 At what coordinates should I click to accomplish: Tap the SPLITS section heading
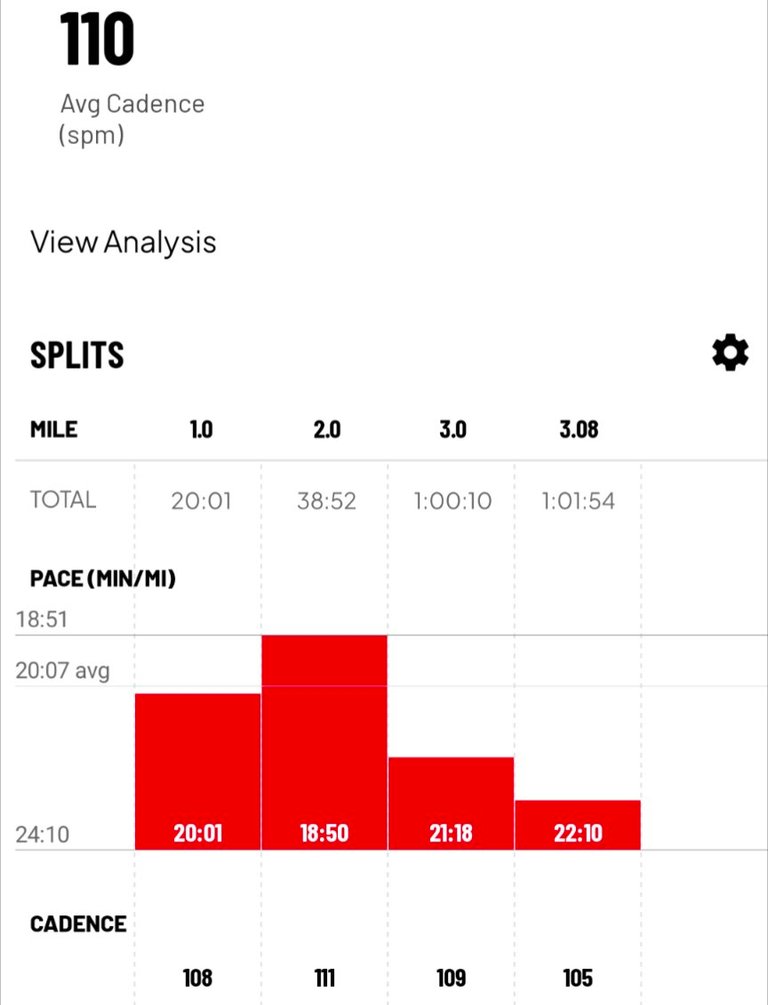pos(77,355)
